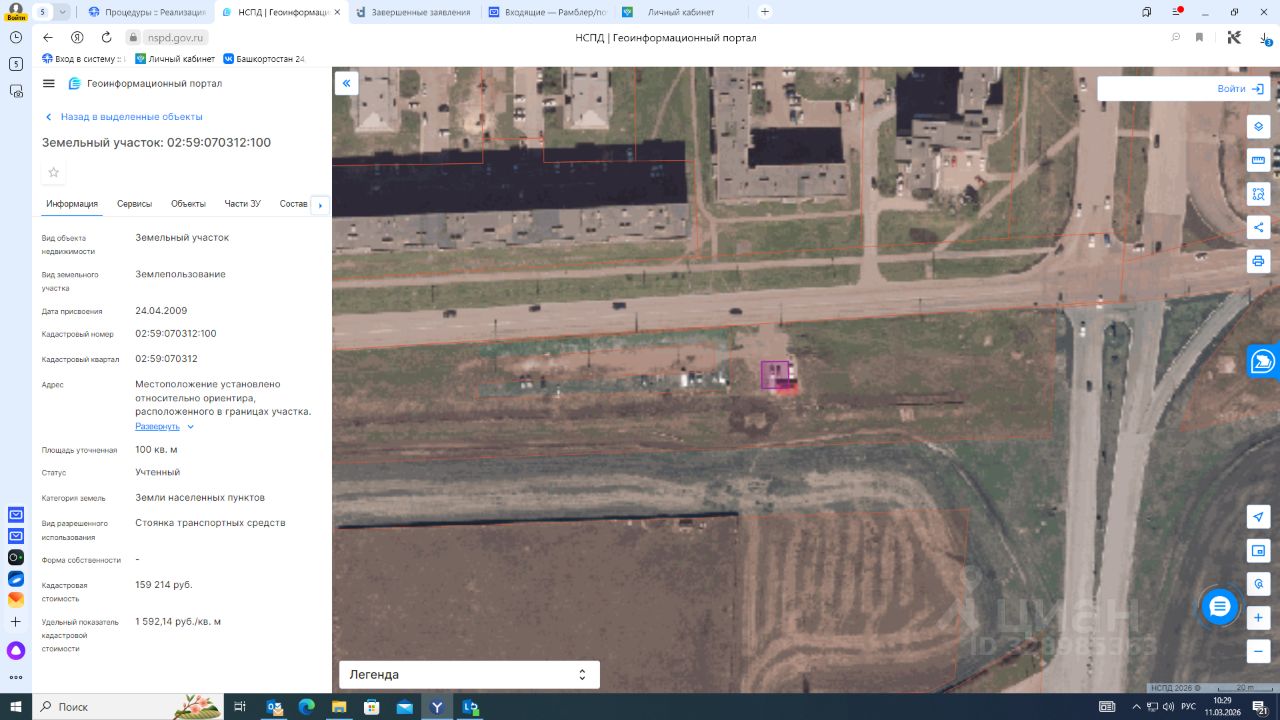
Task: Switch to the Состав tab
Action: (x=294, y=204)
